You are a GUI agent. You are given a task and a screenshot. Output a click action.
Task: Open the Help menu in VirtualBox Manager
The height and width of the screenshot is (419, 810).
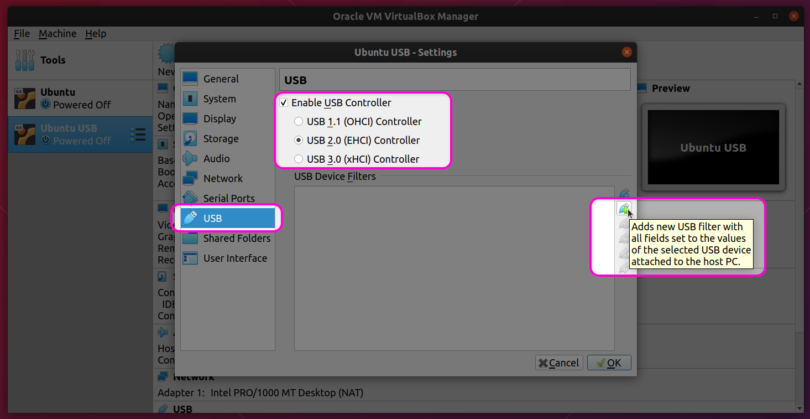tap(96, 34)
